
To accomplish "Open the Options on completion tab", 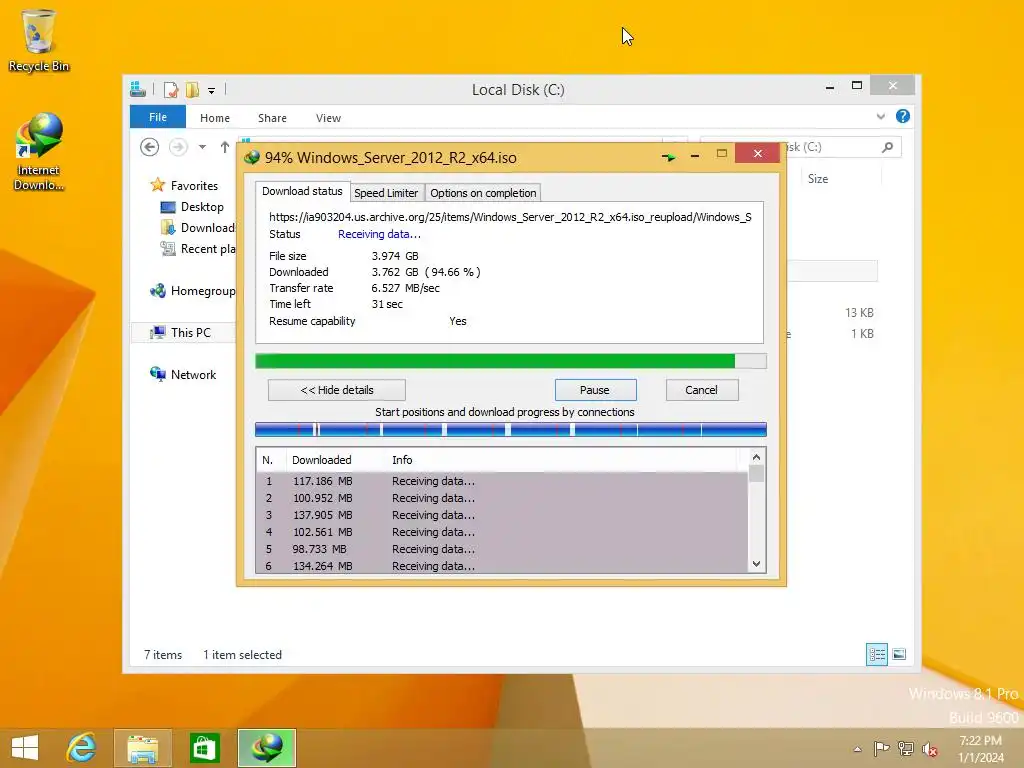I will tap(483, 193).
